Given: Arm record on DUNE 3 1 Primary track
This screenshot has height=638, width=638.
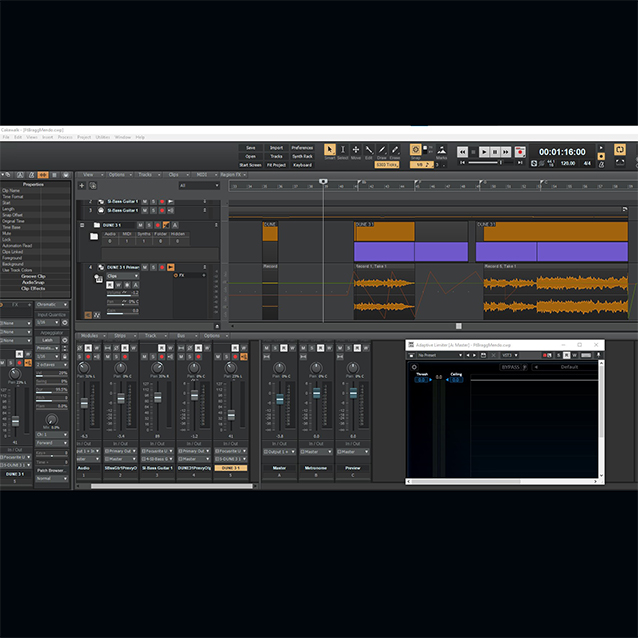Looking at the screenshot, I should [x=160, y=267].
